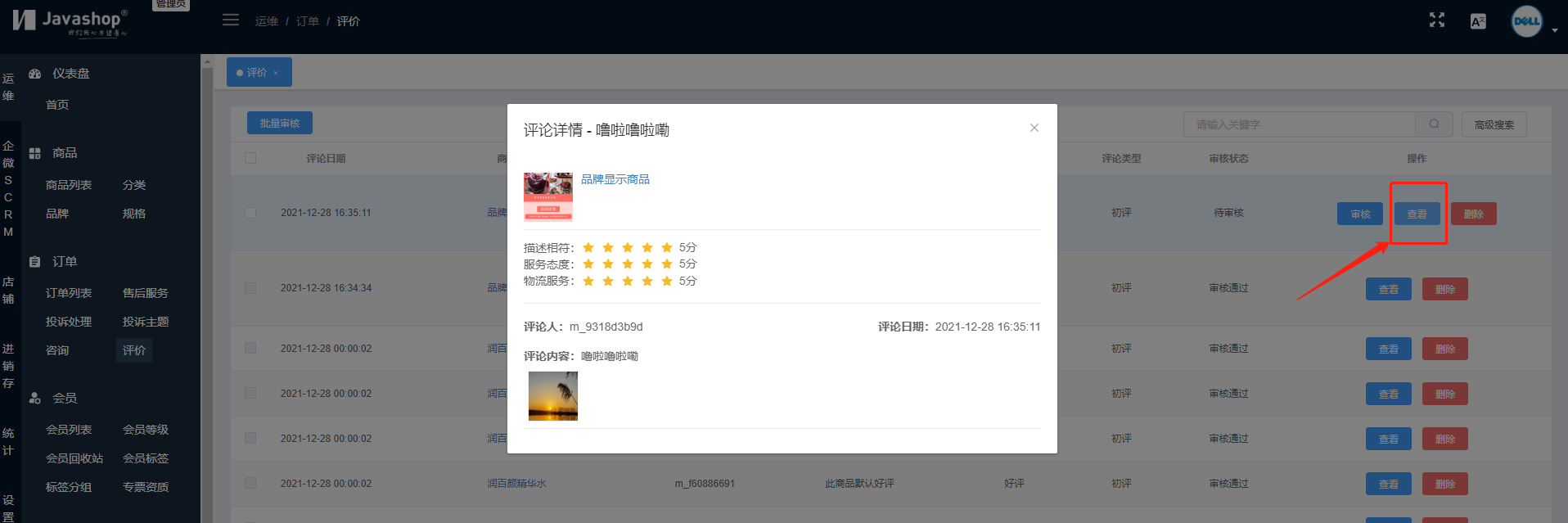
Task: Open the product thumbnail in the dialog
Action: (x=548, y=196)
